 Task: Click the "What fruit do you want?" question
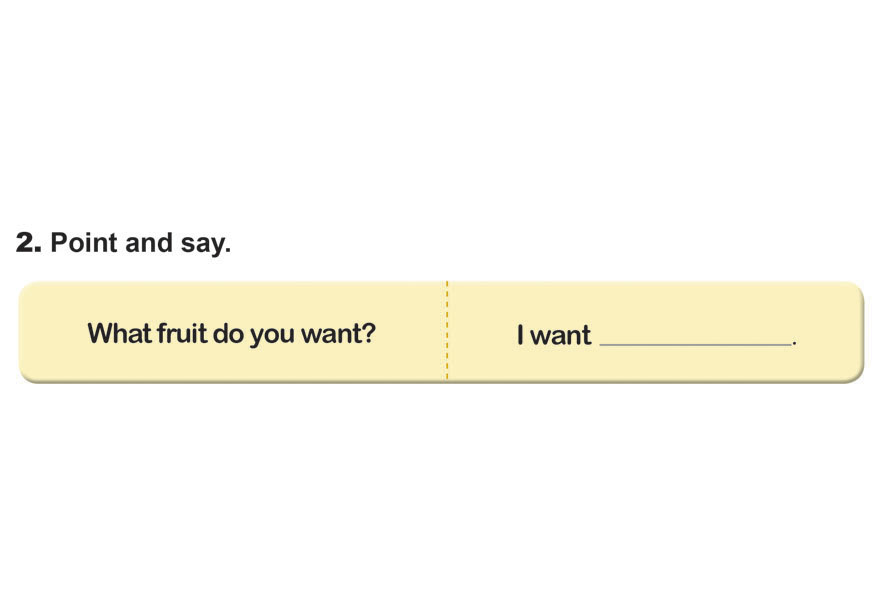pyautogui.click(x=231, y=333)
